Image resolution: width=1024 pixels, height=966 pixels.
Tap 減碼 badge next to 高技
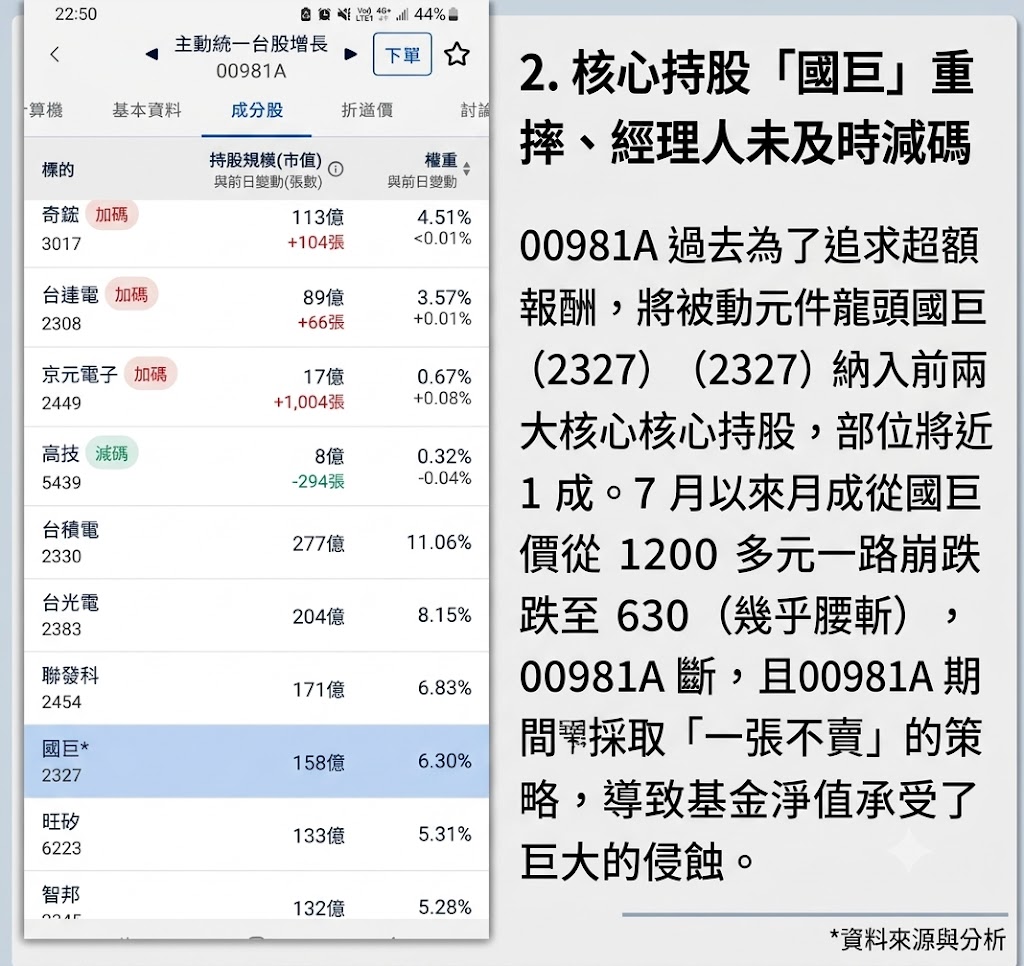pyautogui.click(x=112, y=454)
